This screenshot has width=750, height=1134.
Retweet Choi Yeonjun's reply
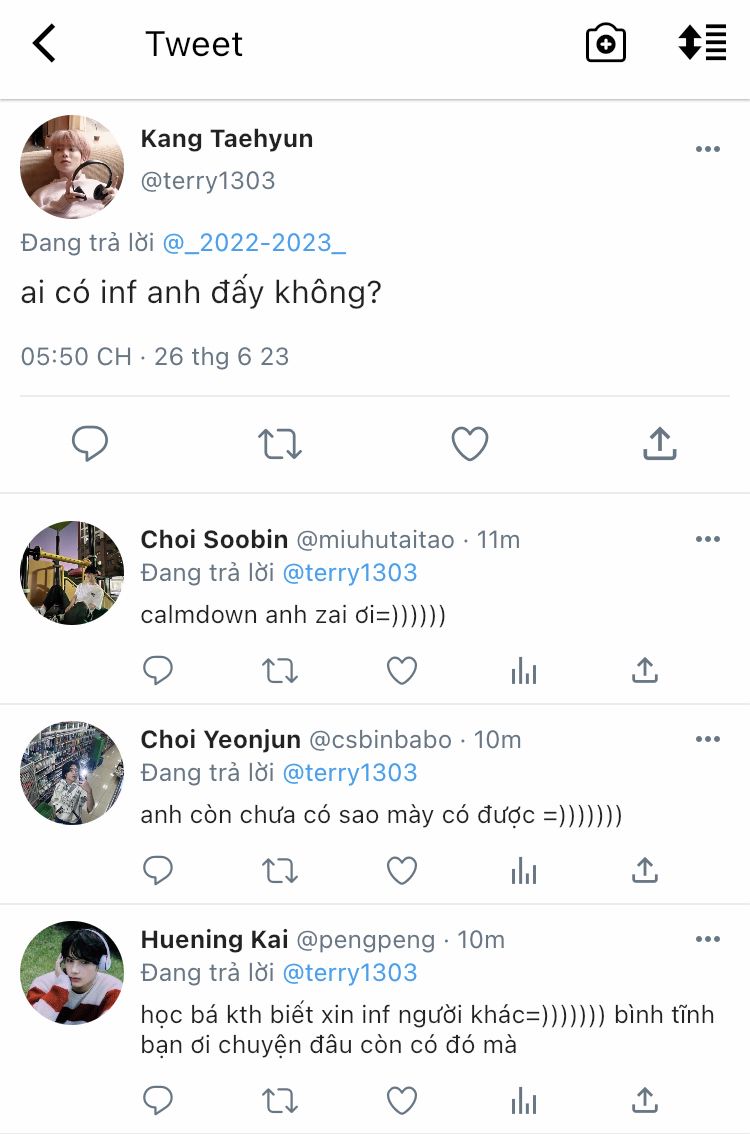click(280, 871)
